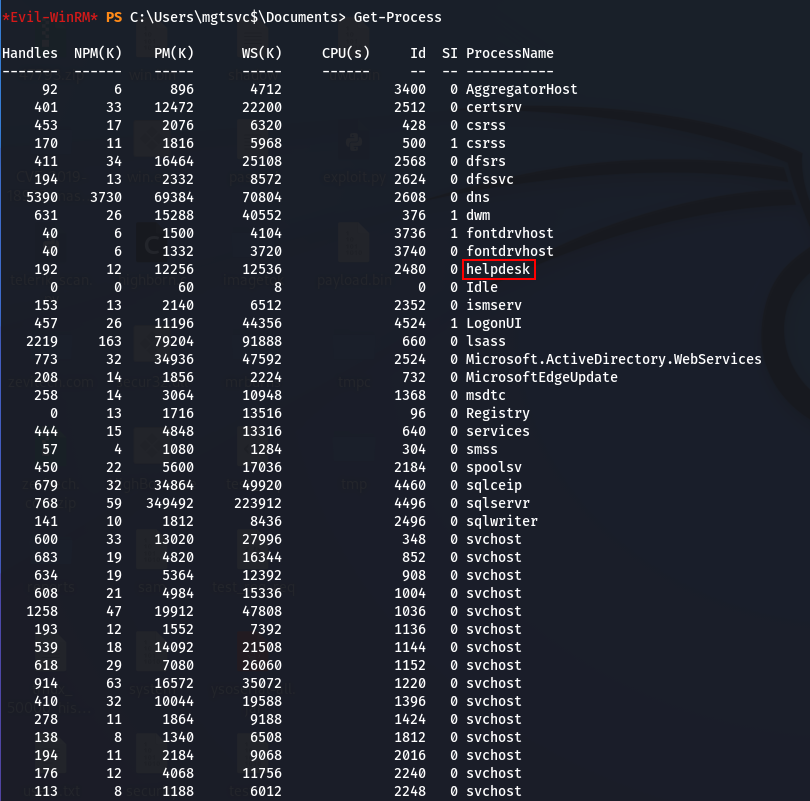The image size is (810, 801).
Task: Select the MicrosoftEdgeUpdate process name
Action: tap(541, 378)
